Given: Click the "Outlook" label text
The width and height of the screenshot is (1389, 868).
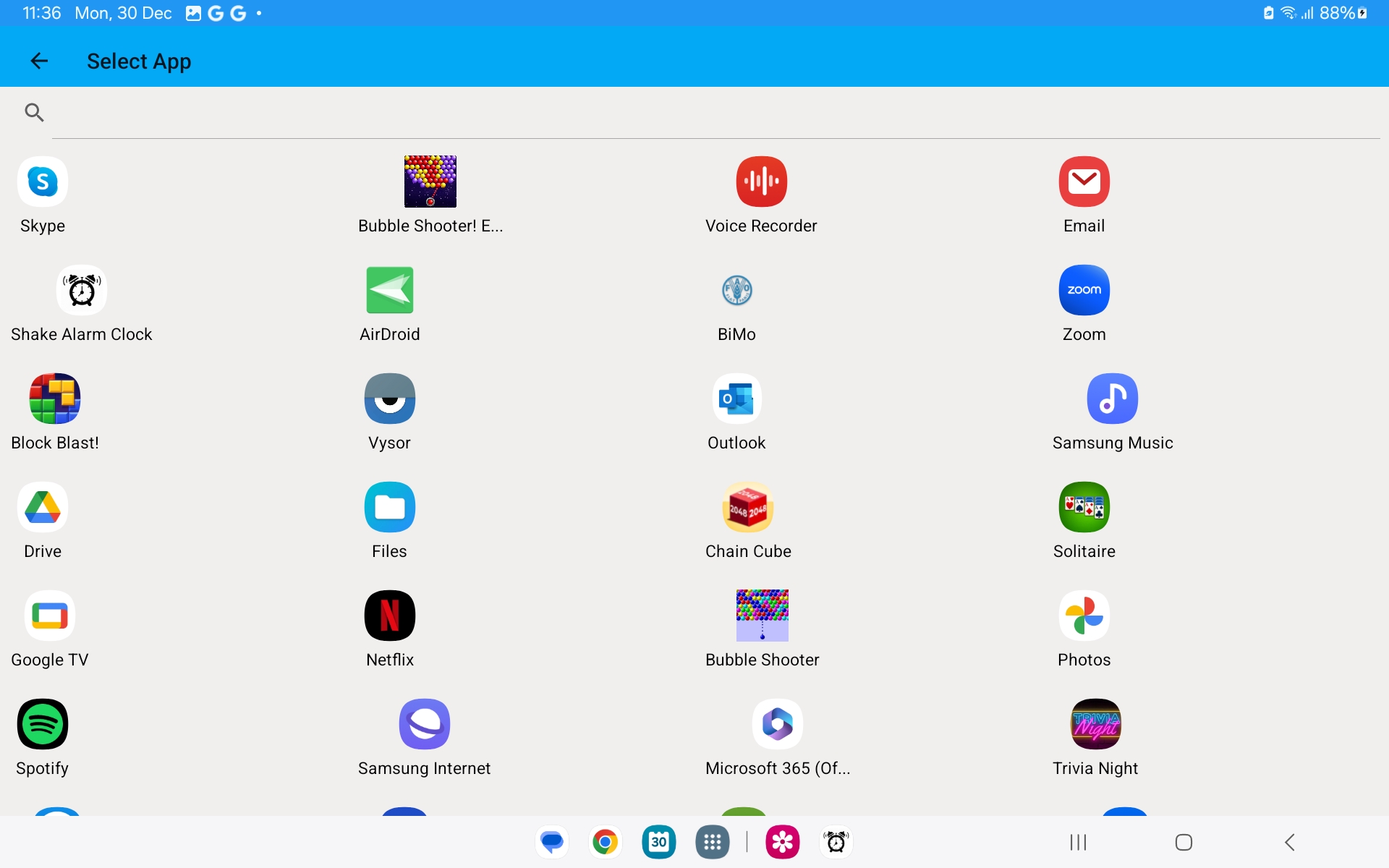Looking at the screenshot, I should pos(736,443).
